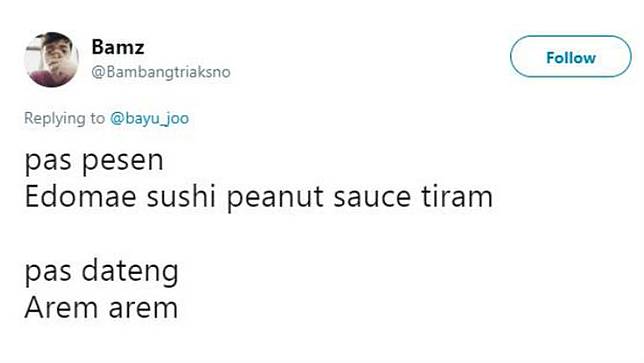Screen dimensions: 644x363
Task: Click the blank gap between tweet paragraphs
Action: coord(259,234)
